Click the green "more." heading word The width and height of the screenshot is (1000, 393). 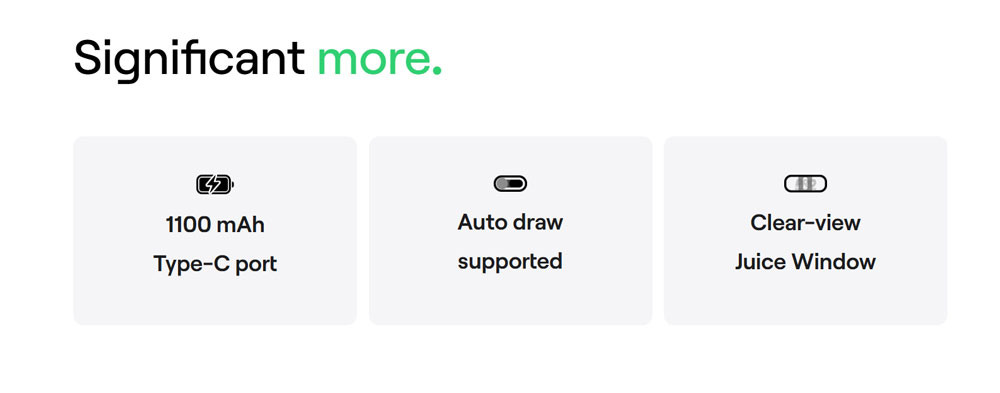[379, 60]
